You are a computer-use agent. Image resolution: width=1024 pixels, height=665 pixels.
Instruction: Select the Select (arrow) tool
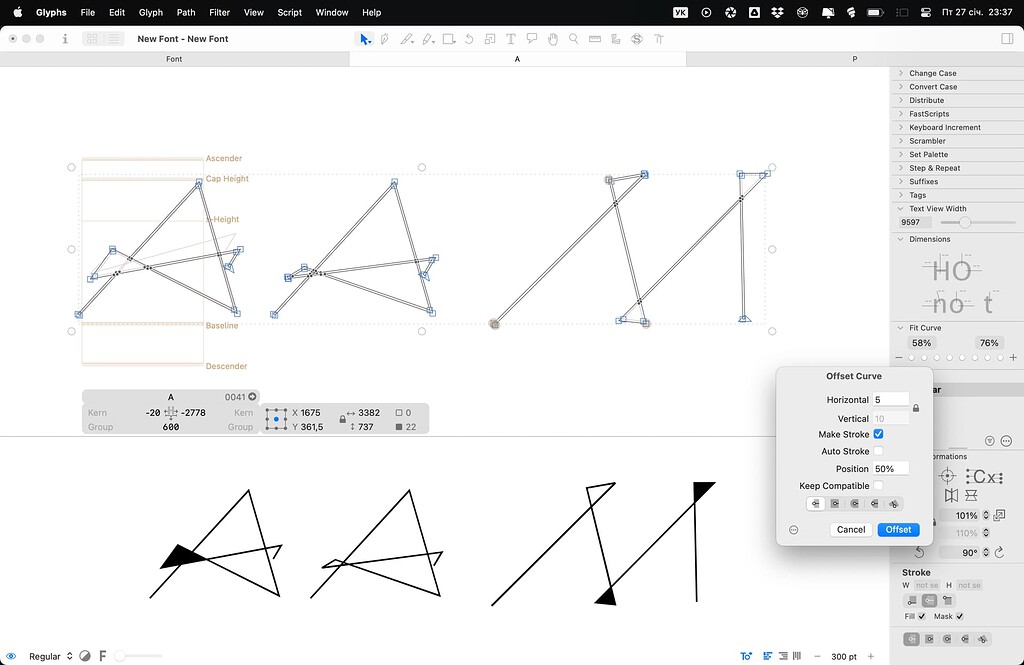(x=365, y=39)
